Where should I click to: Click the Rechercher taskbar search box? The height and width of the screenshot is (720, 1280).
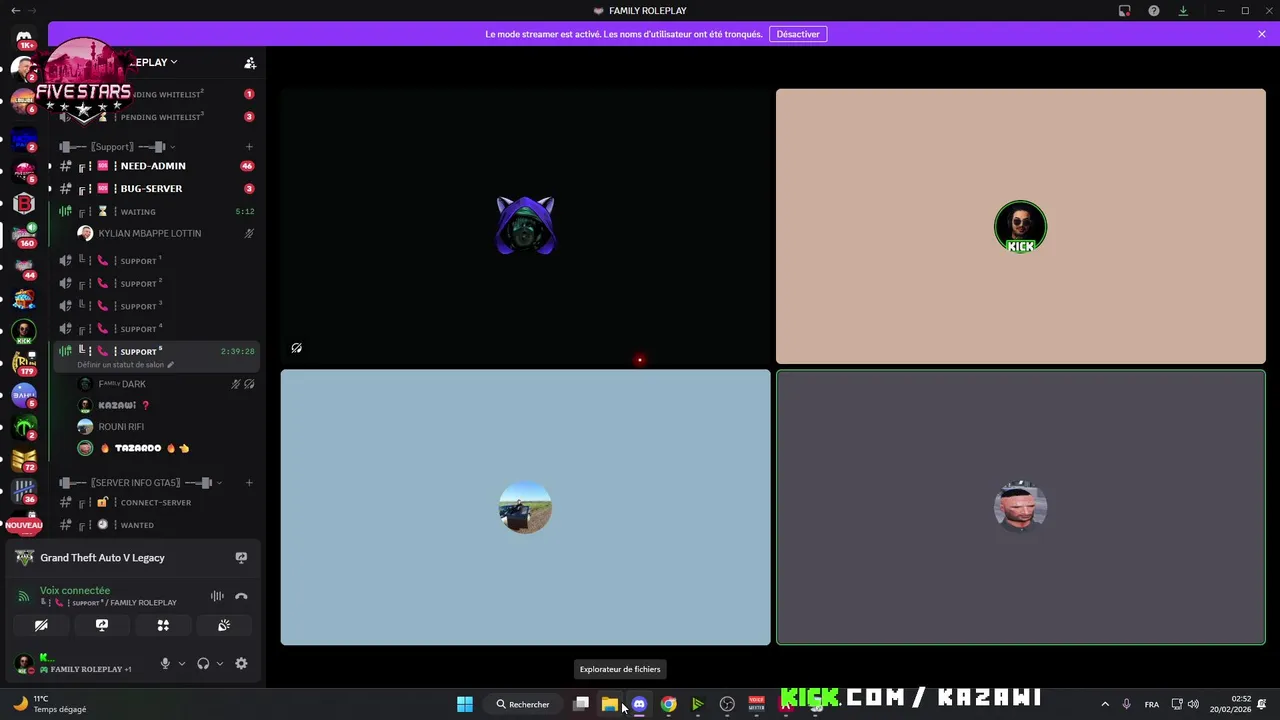pos(524,704)
